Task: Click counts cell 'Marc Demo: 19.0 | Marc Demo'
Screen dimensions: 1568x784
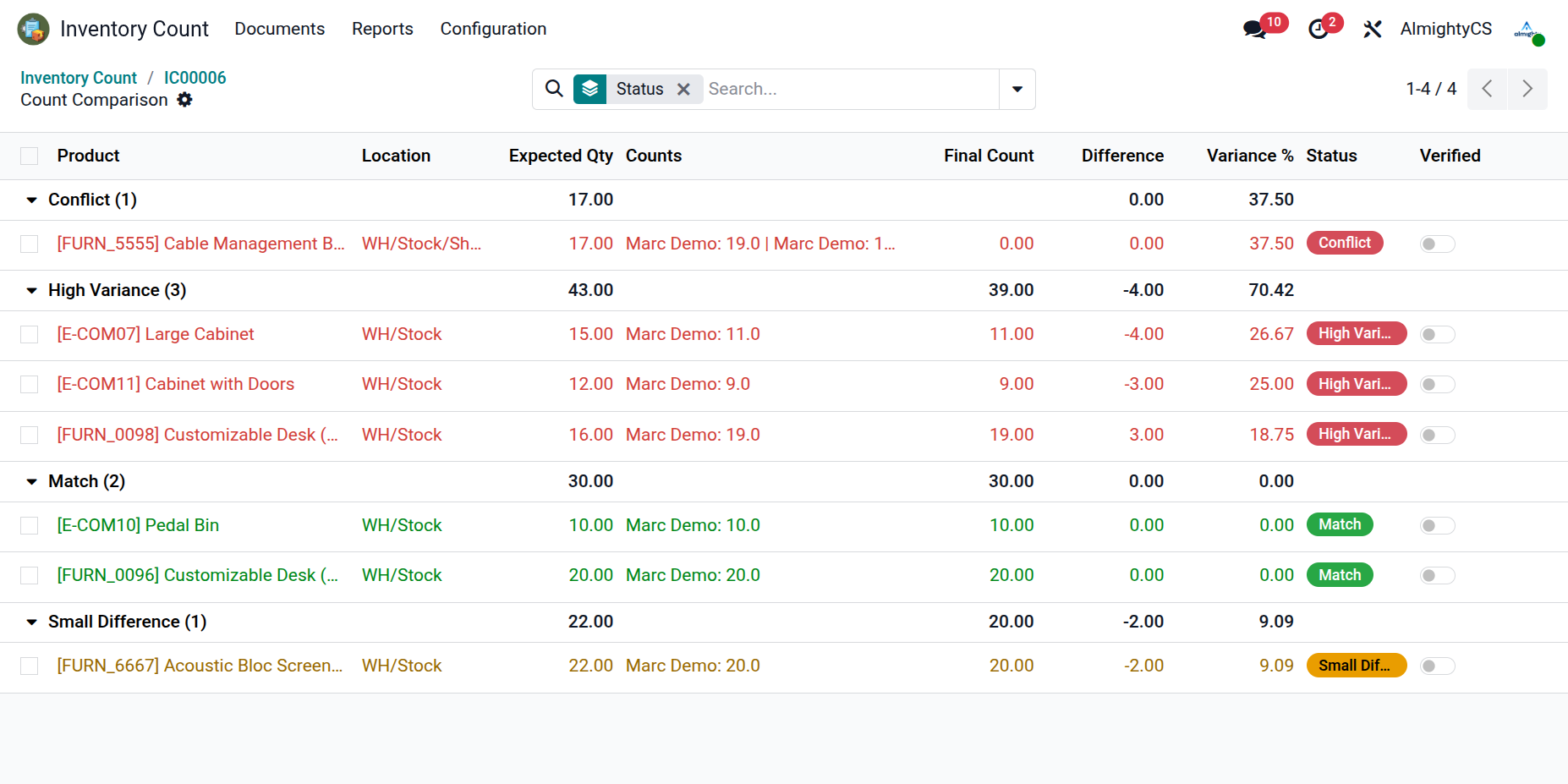Action: pos(760,244)
